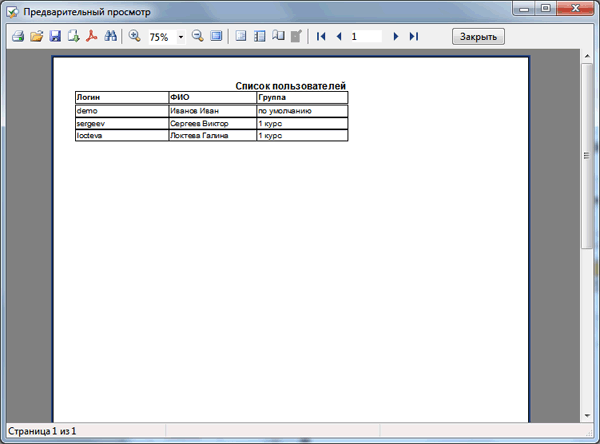The height and width of the screenshot is (444, 600).
Task: Click the Локтева Галина cell
Action: click(x=212, y=135)
